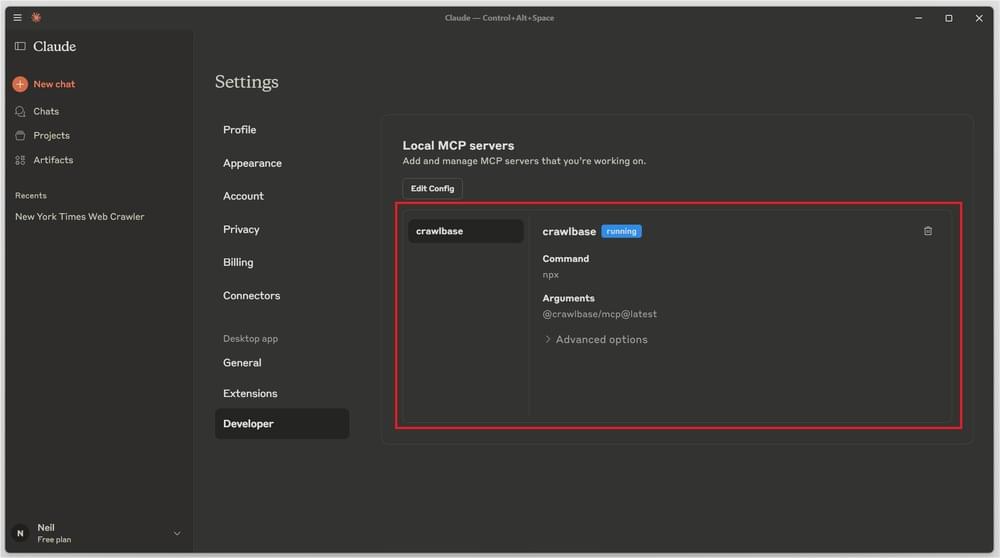Click the @crawlbase/mcp@latest argument text

pos(599,314)
